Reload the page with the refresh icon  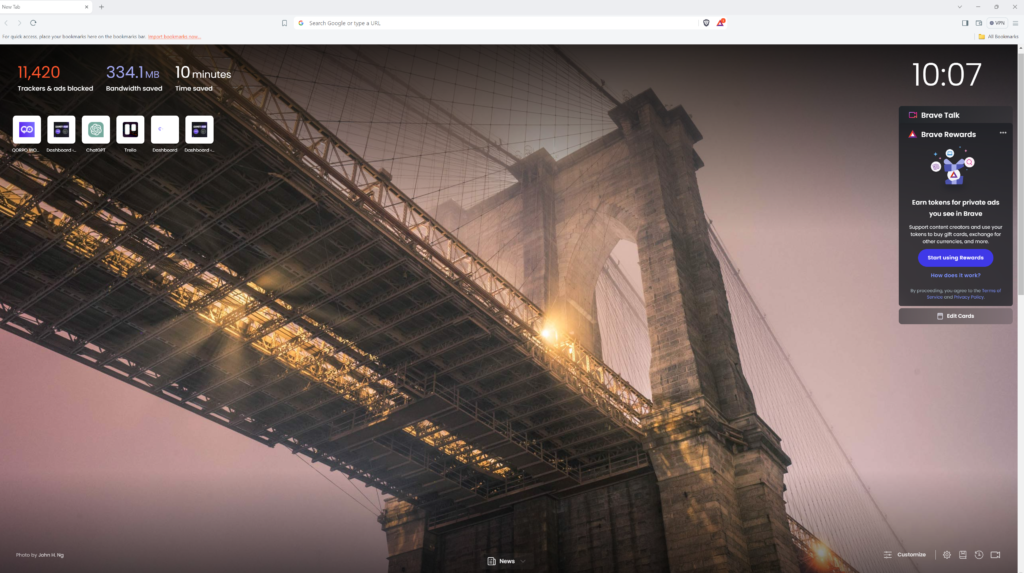tap(33, 23)
